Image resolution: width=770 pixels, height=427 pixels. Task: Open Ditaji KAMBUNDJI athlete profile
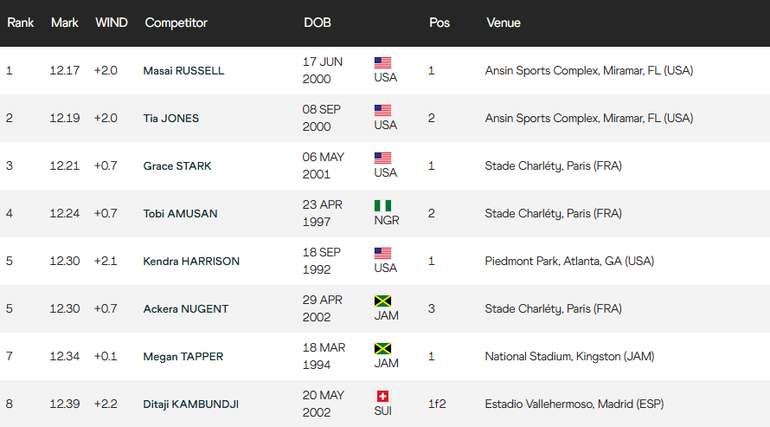(x=191, y=405)
